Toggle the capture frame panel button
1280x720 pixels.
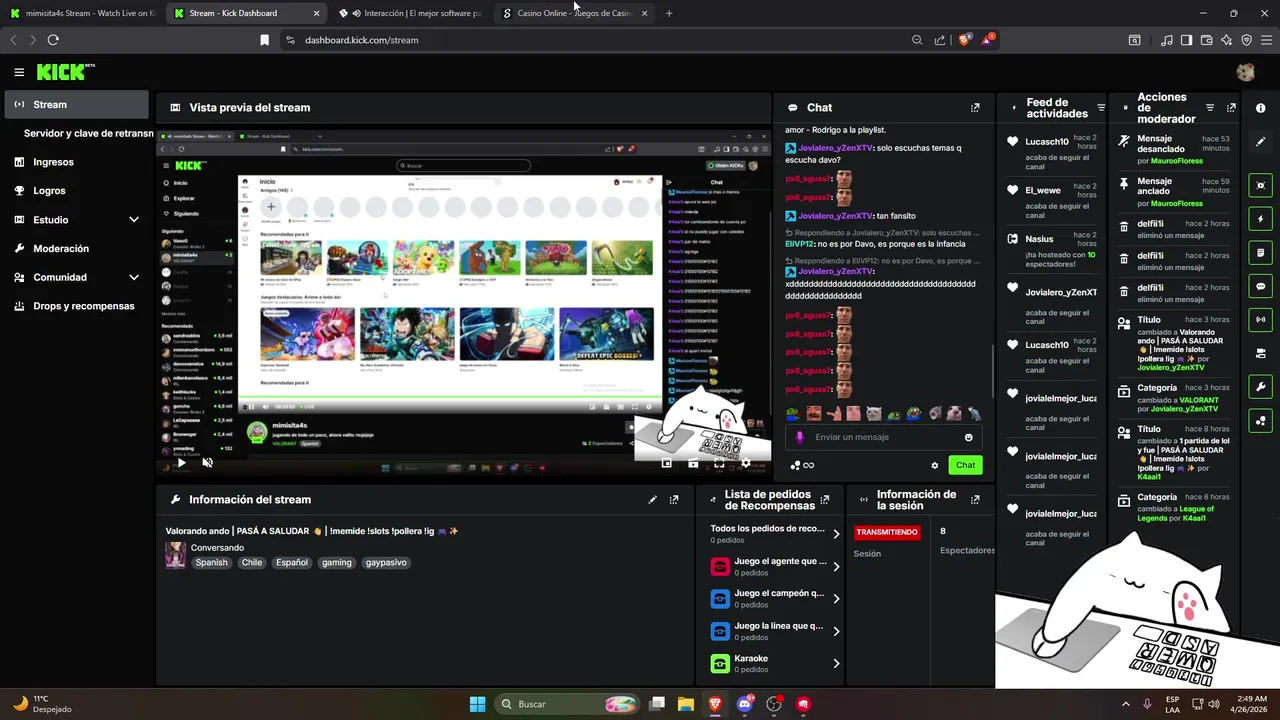coord(1260,185)
